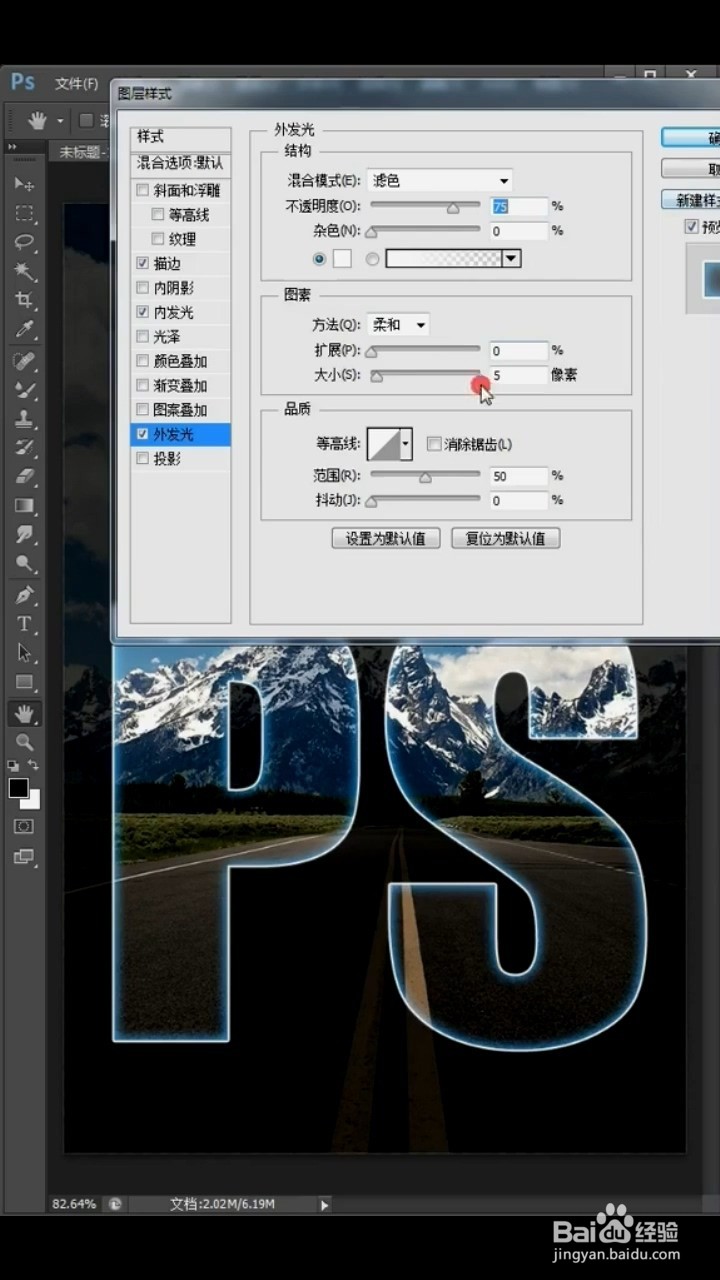Screen dimensions: 720x1280
Task: Select the Horizontal Type tool
Action: [x=25, y=625]
